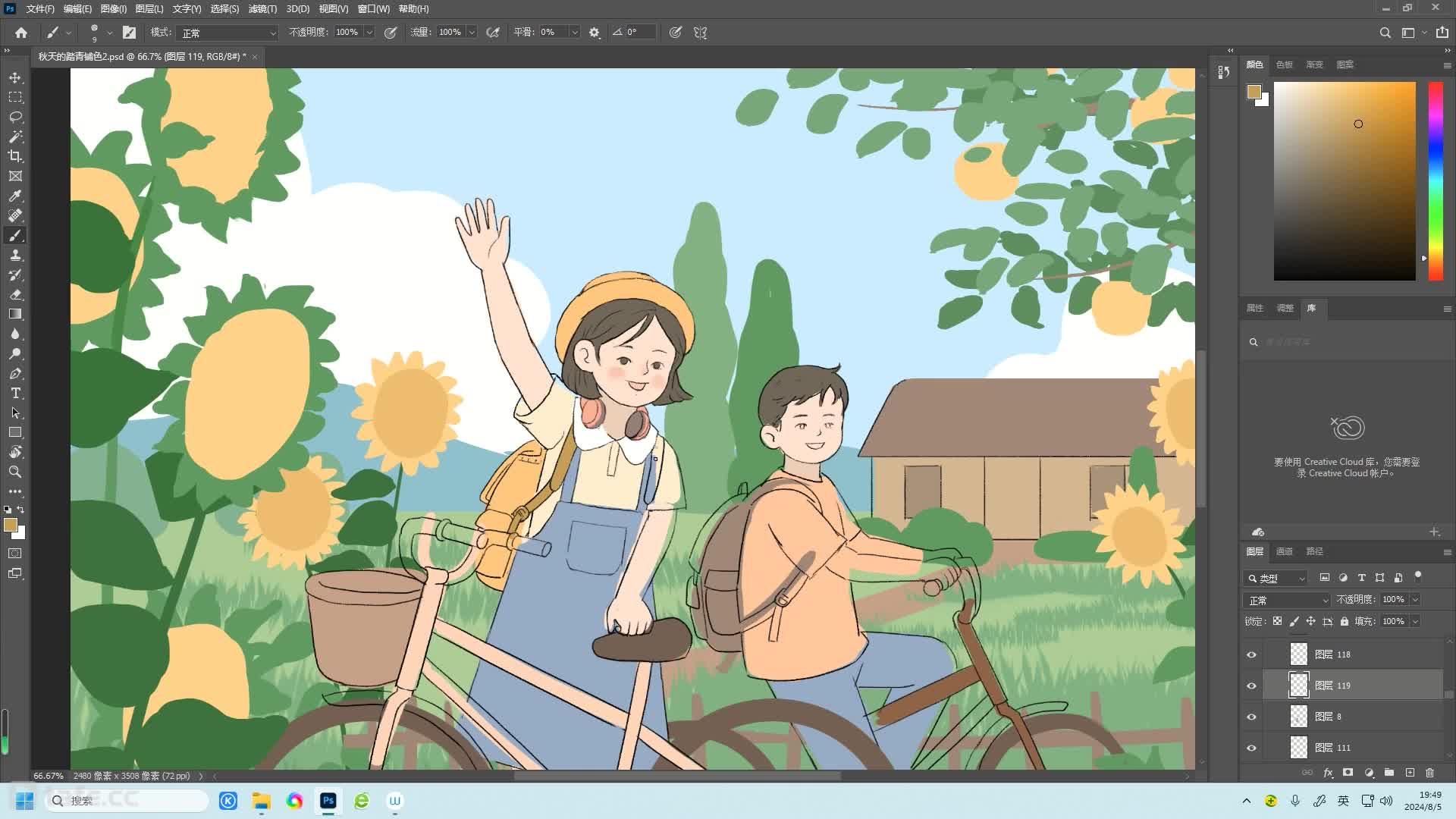This screenshot has height=819, width=1456.
Task: Select the Crop tool
Action: click(15, 156)
